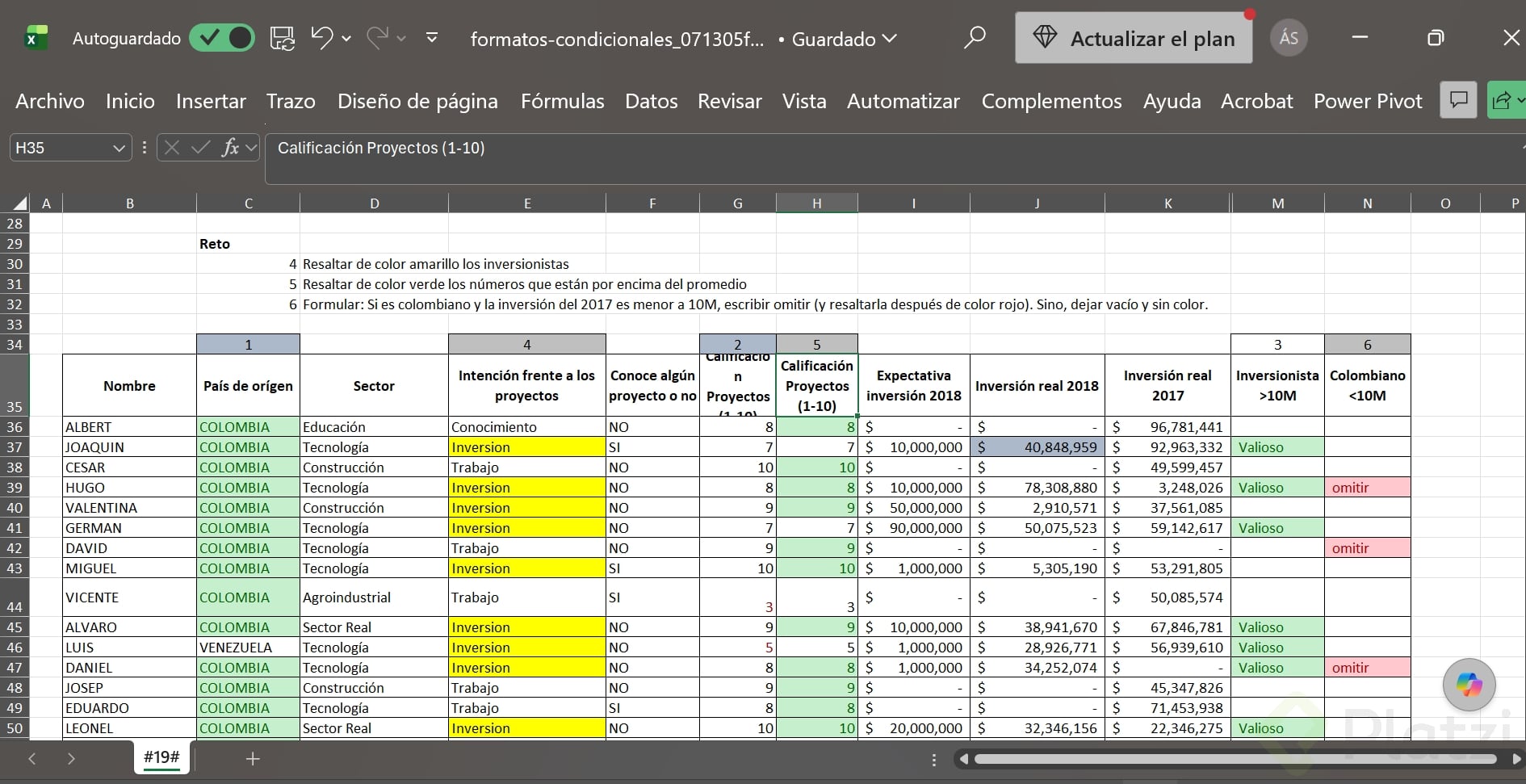Click the Redo arrow icon

(377, 38)
